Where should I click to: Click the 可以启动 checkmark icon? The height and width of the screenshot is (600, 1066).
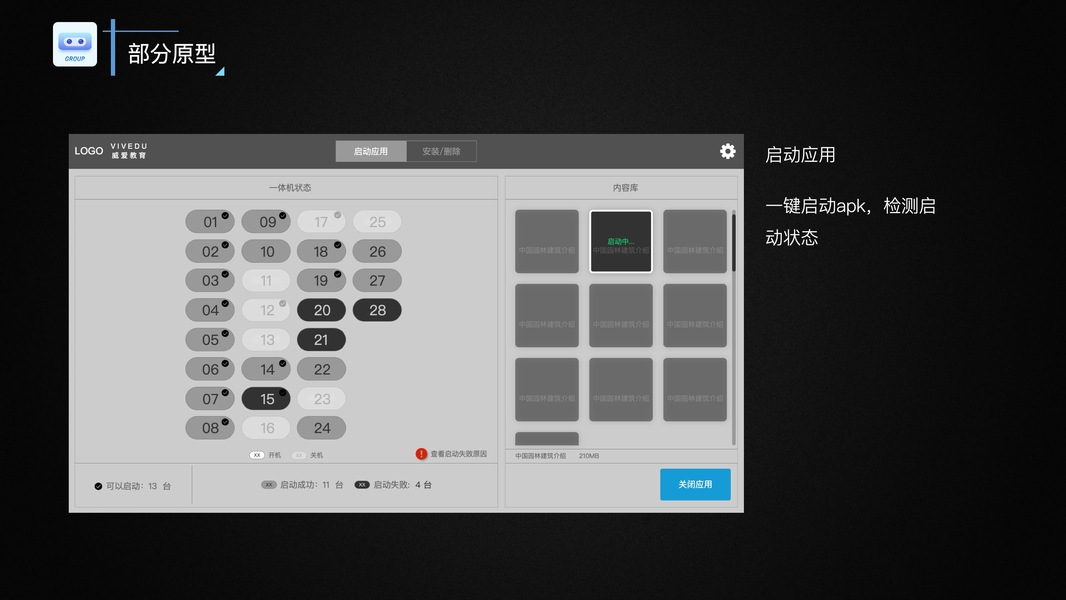(98, 486)
